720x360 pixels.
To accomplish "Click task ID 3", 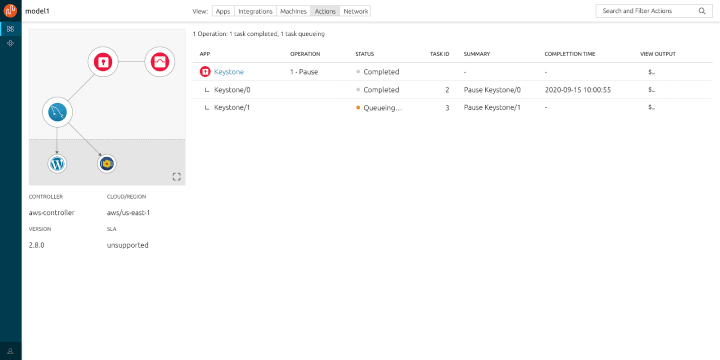I will point(447,107).
